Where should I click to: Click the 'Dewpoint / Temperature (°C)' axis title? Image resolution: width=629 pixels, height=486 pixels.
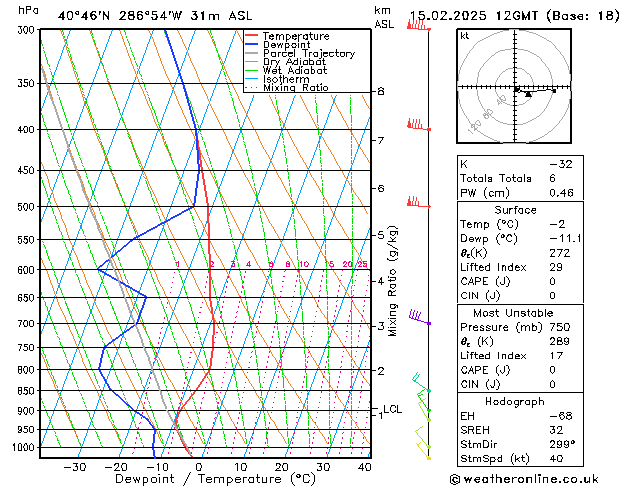pos(215,479)
